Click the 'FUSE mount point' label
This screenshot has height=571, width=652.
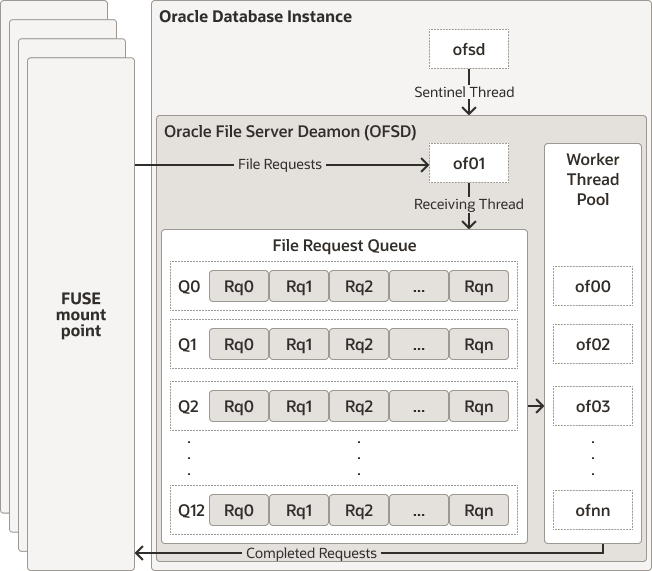pos(81,314)
